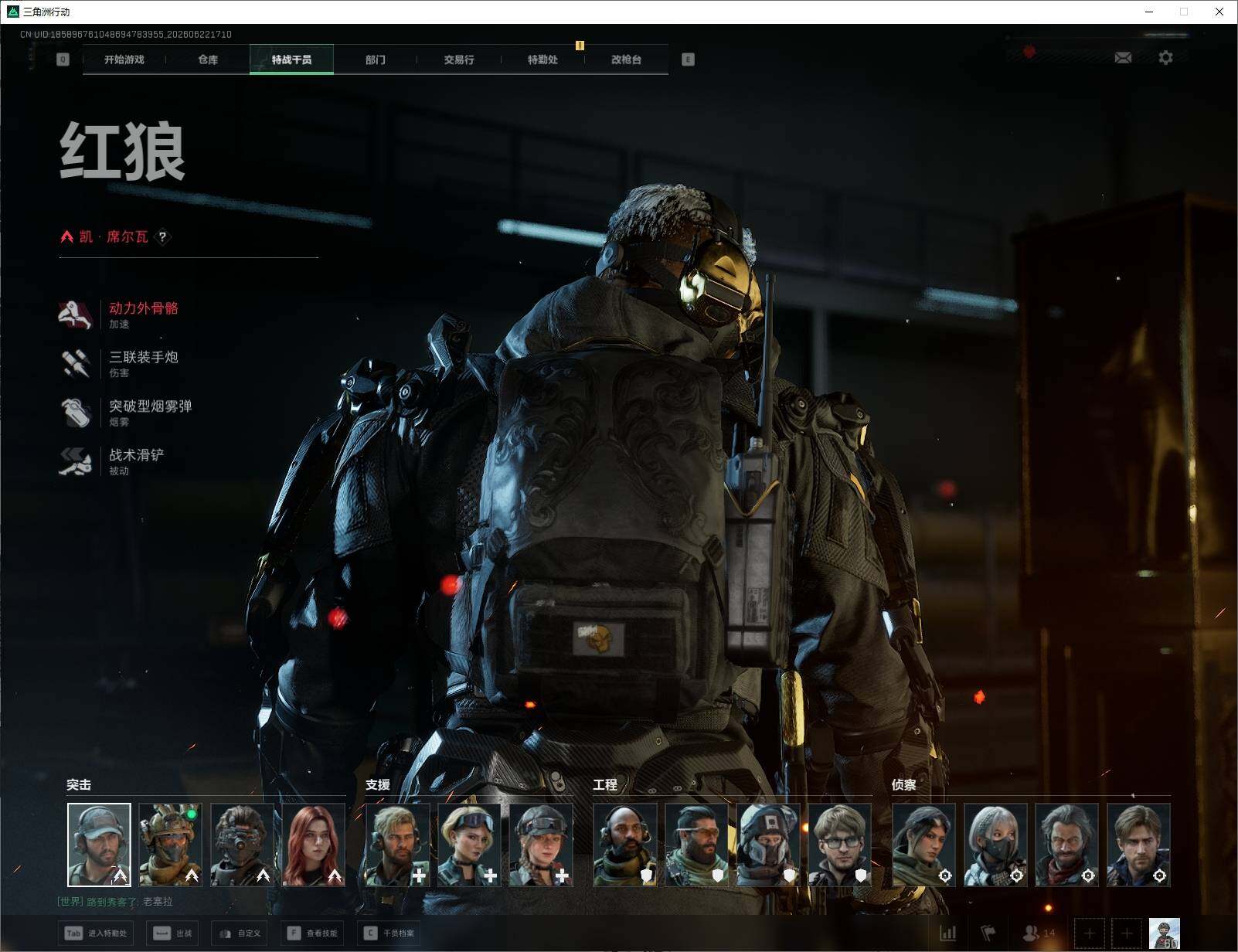Select the engineer operator with orange glasses

click(x=696, y=845)
